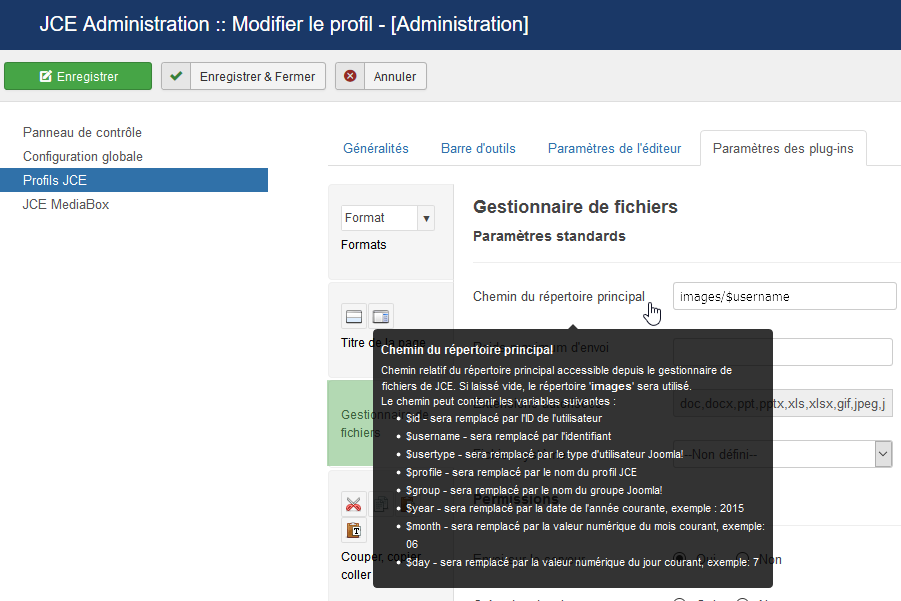Click the Gestionnaire de fichiers heading

tap(575, 207)
